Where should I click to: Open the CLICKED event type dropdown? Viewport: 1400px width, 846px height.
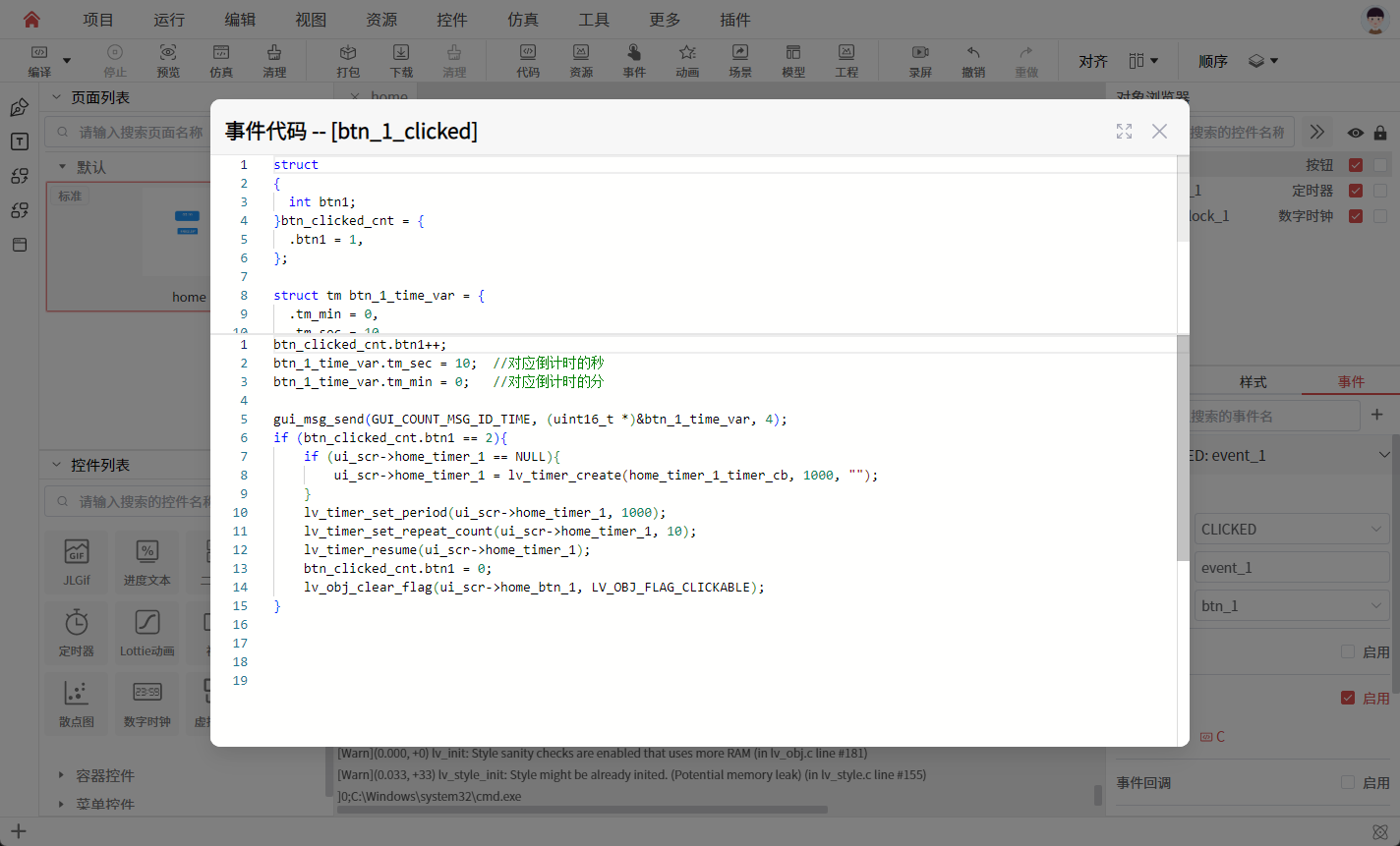click(x=1292, y=529)
